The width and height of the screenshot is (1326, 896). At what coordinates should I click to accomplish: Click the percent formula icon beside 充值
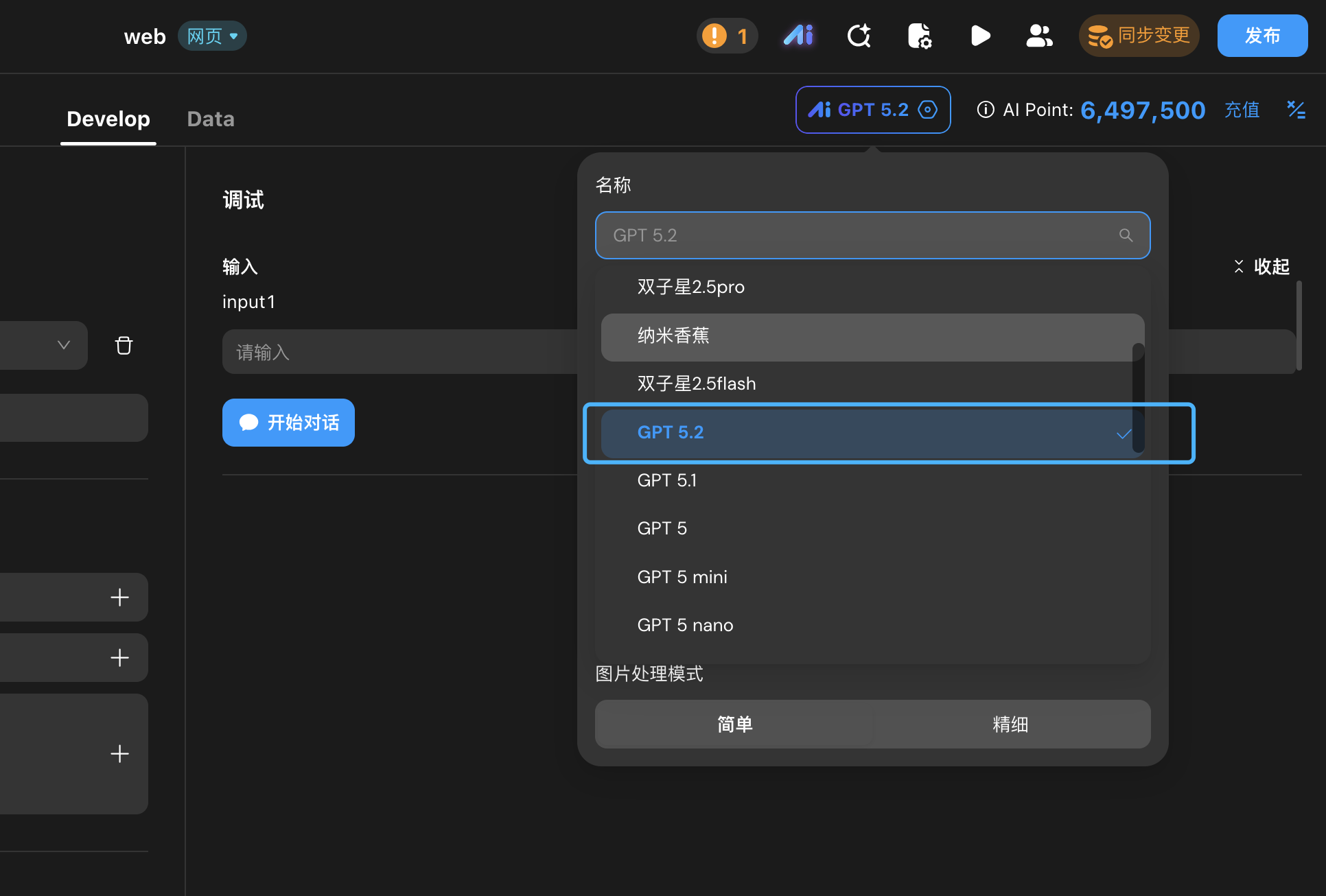click(1296, 110)
